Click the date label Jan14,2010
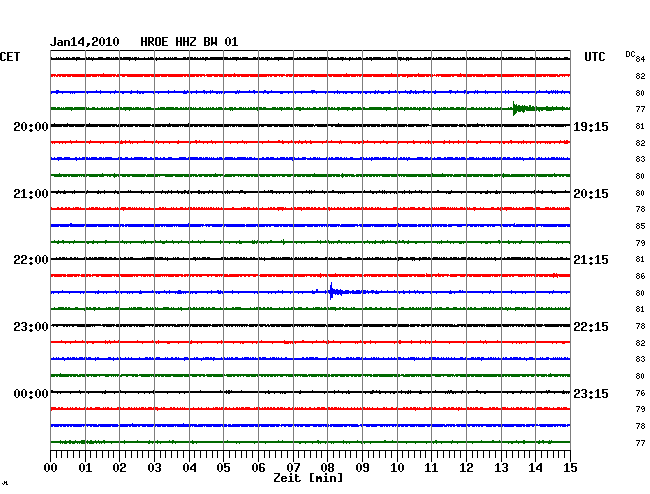The height and width of the screenshot is (494, 650). (x=85, y=42)
